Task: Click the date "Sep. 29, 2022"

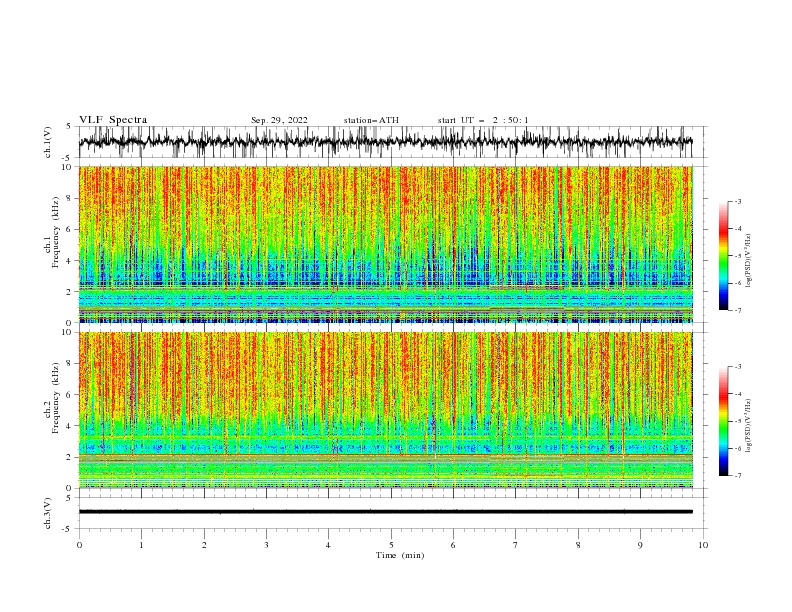Action: tap(279, 120)
